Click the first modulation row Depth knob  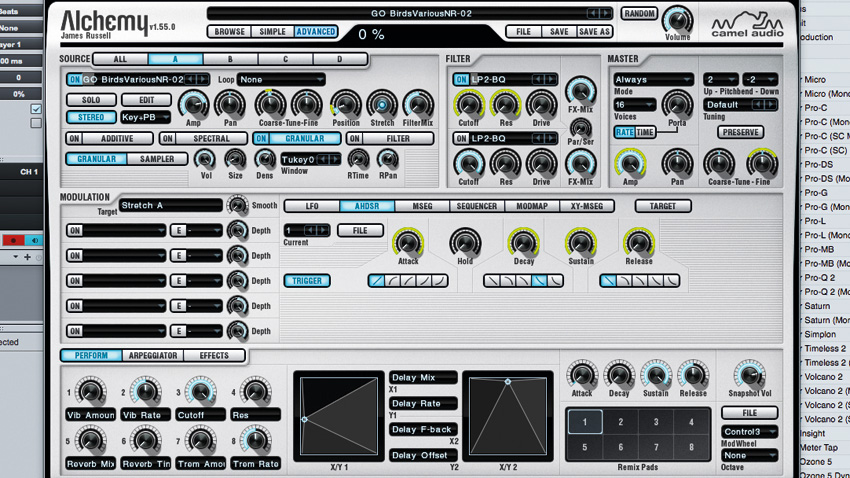click(237, 230)
